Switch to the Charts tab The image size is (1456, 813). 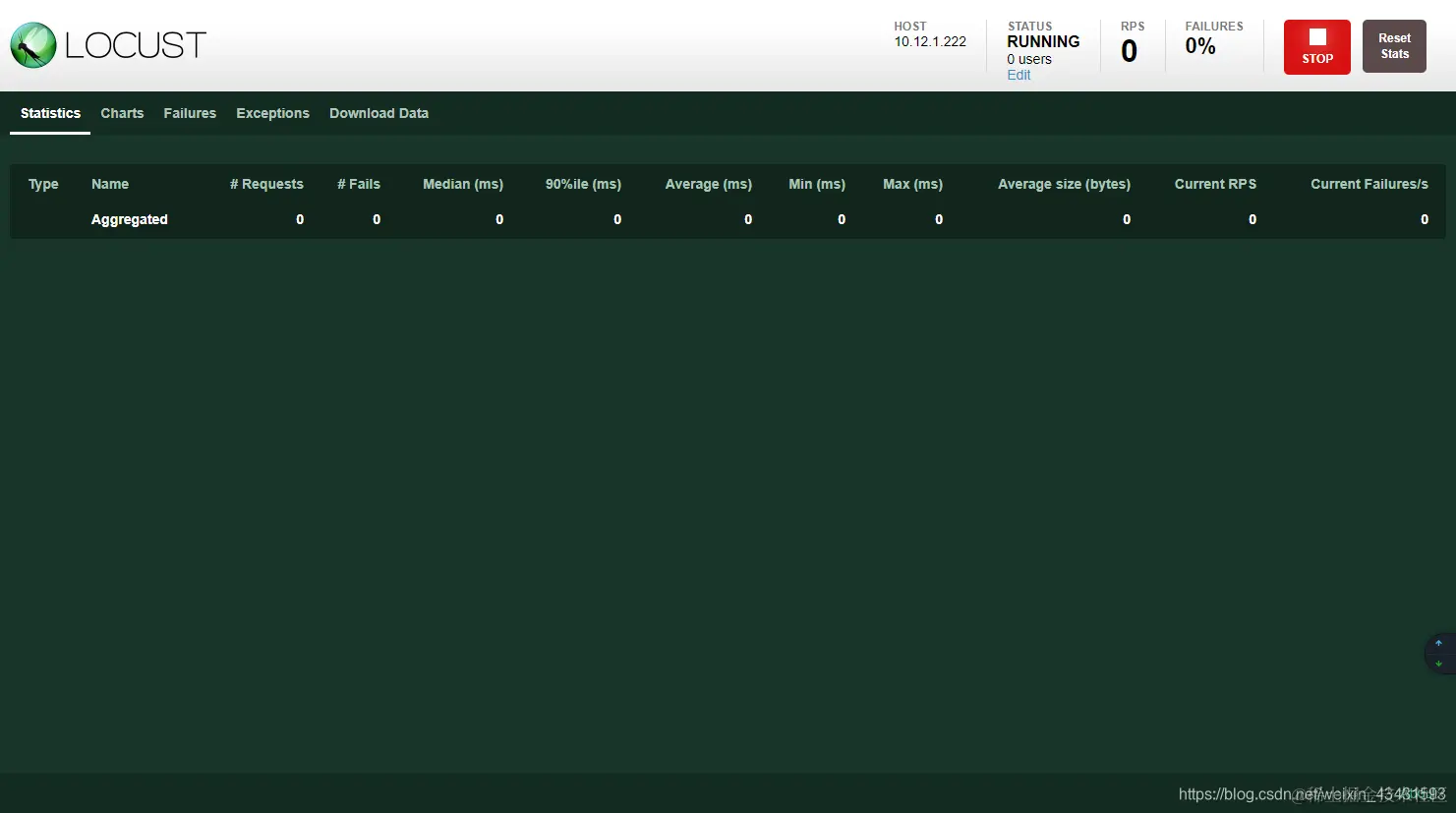pos(122,113)
